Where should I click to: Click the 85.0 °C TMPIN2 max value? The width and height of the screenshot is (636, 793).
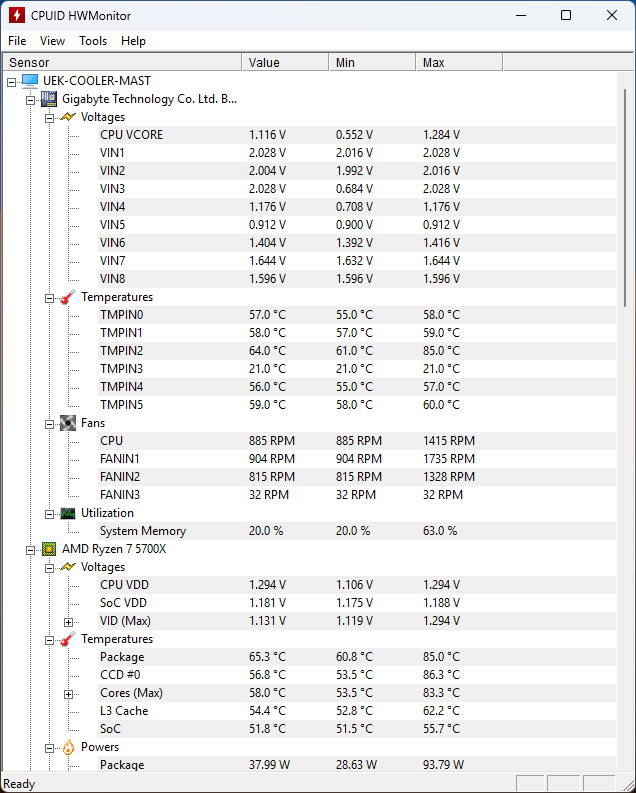point(441,350)
